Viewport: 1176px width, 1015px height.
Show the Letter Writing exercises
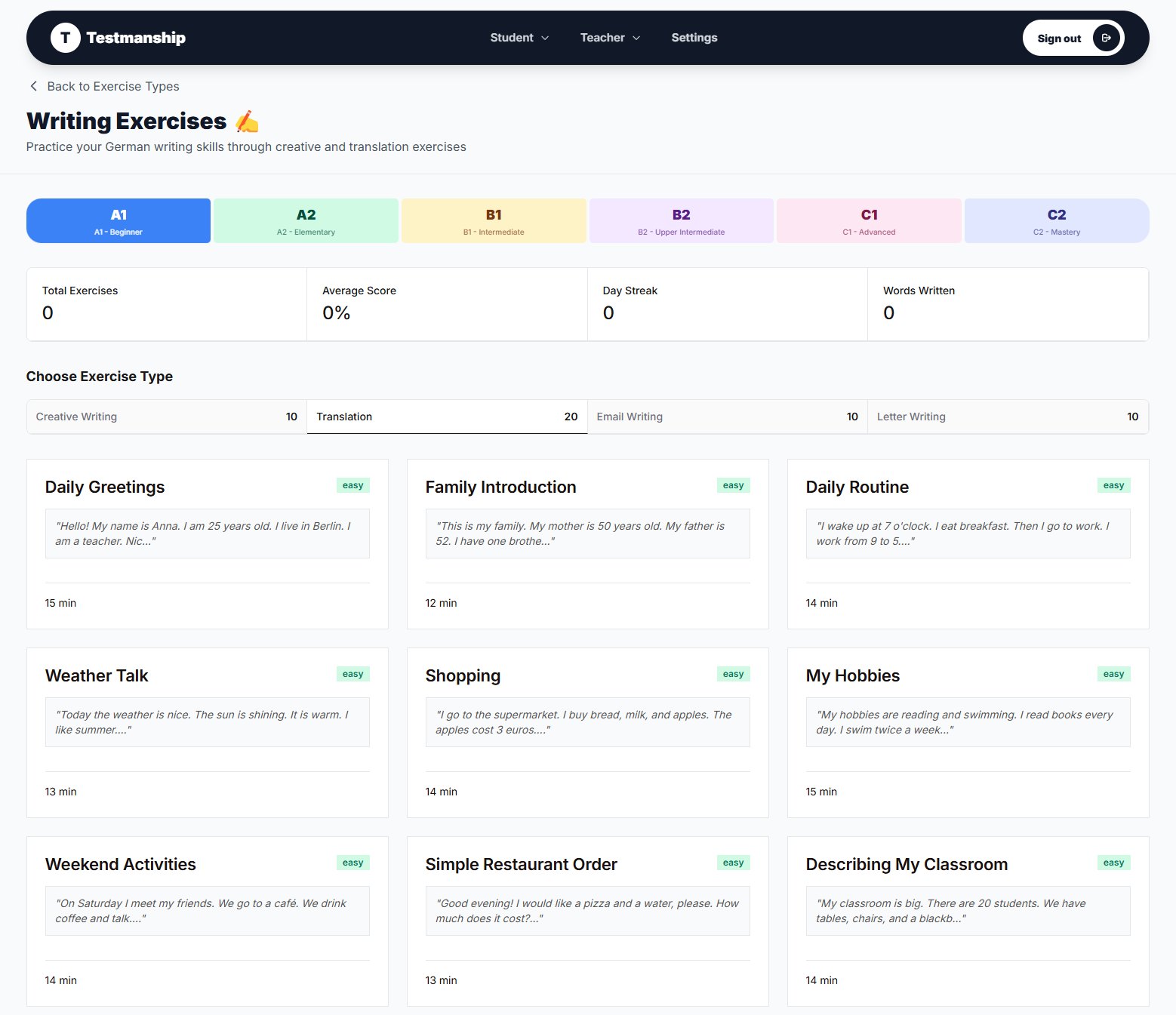tap(1007, 417)
